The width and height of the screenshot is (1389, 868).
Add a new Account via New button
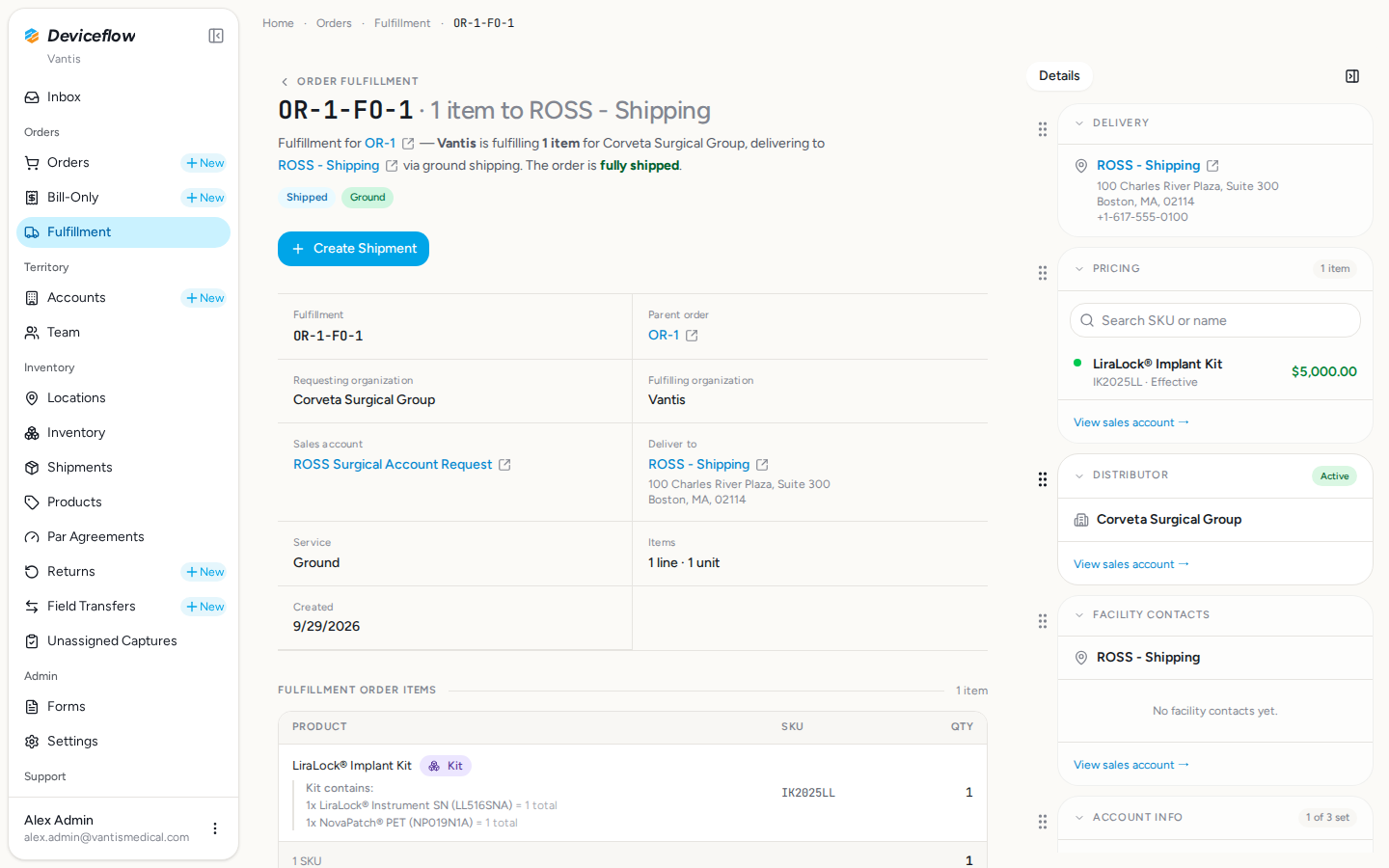204,298
